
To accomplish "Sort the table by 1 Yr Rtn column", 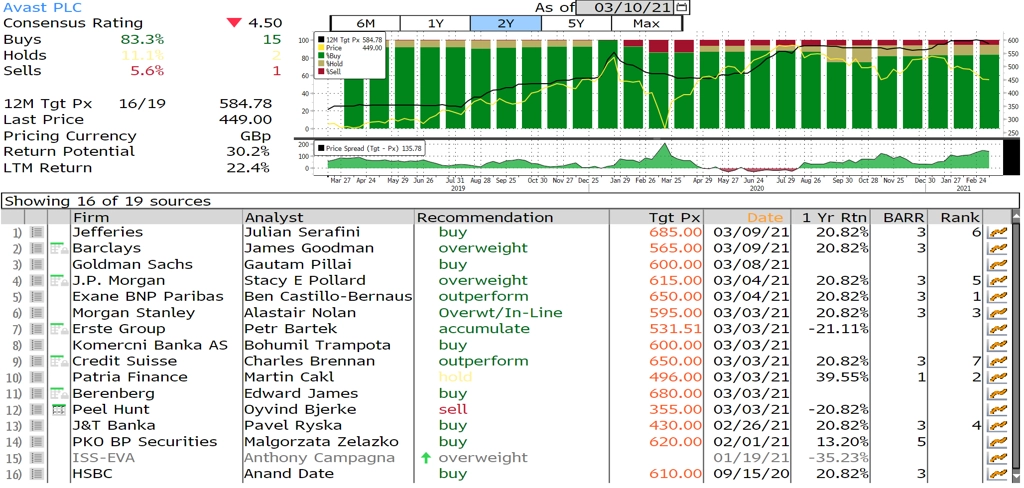I will coord(832,217).
